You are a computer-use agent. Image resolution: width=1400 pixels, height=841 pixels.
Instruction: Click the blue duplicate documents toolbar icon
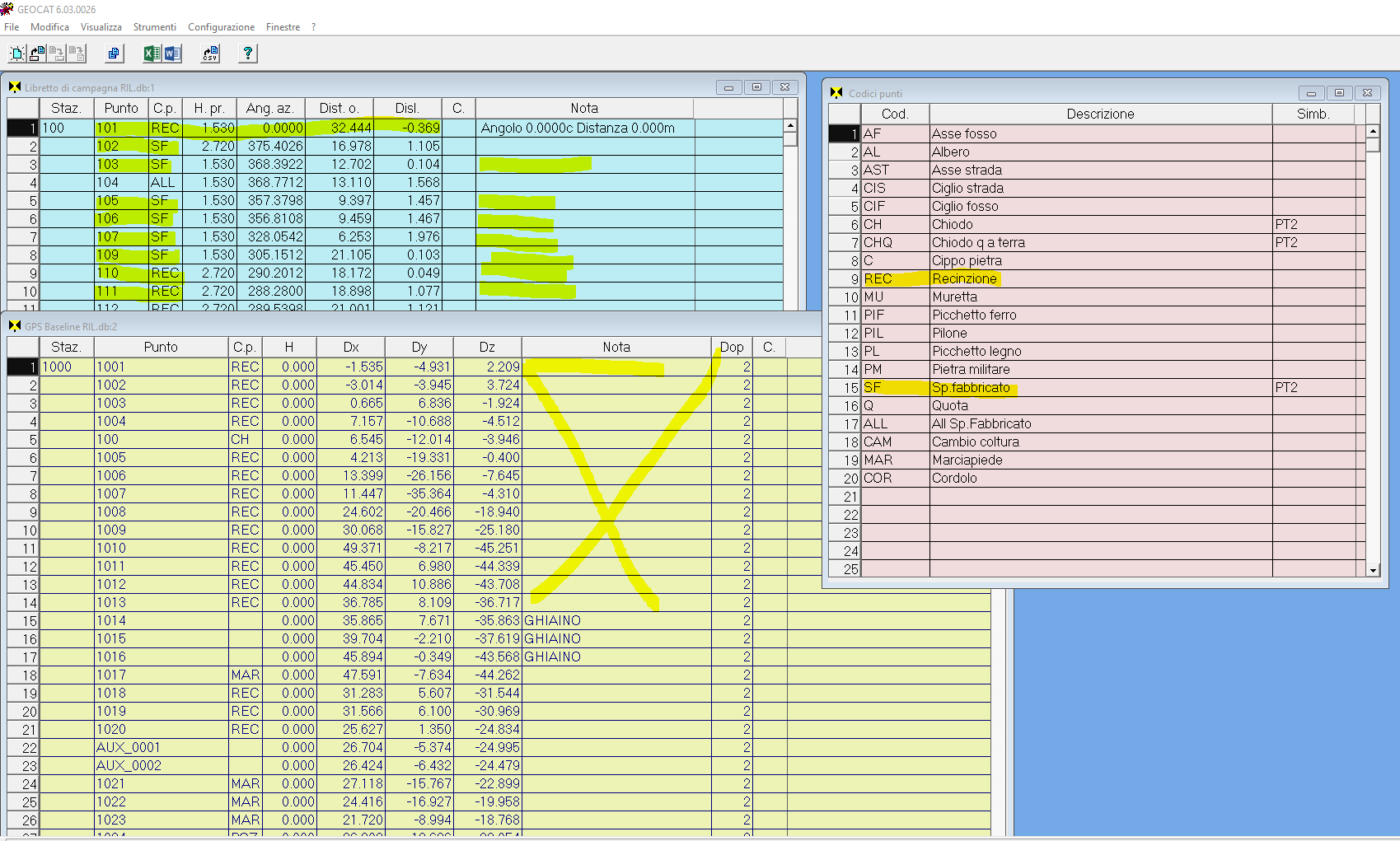click(114, 54)
